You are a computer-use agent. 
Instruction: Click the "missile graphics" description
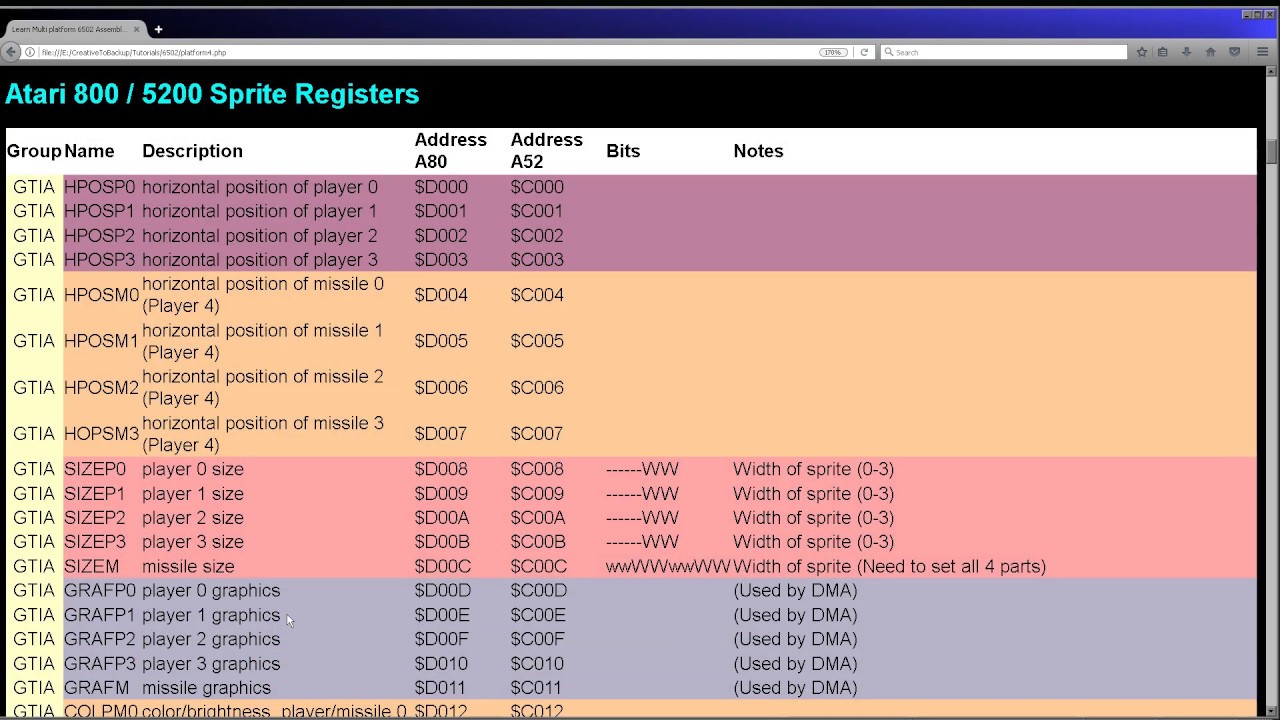(206, 688)
